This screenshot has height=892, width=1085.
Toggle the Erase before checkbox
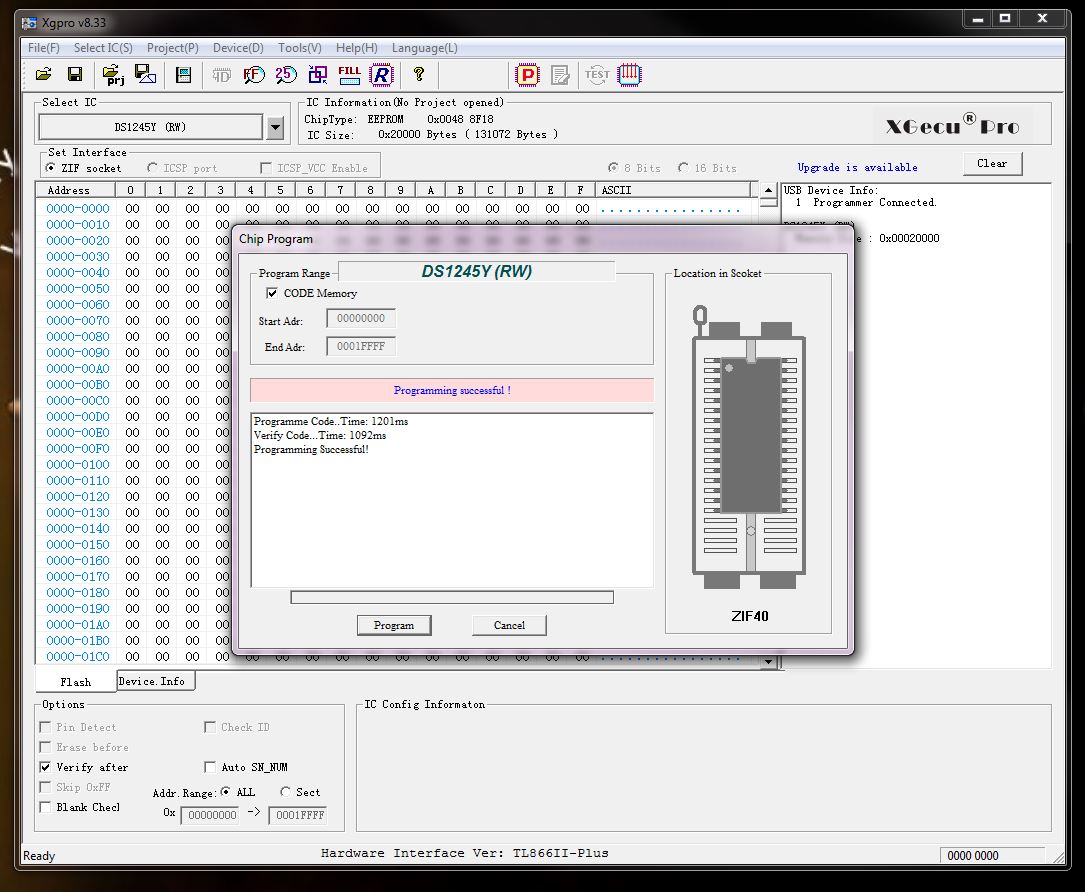[45, 747]
